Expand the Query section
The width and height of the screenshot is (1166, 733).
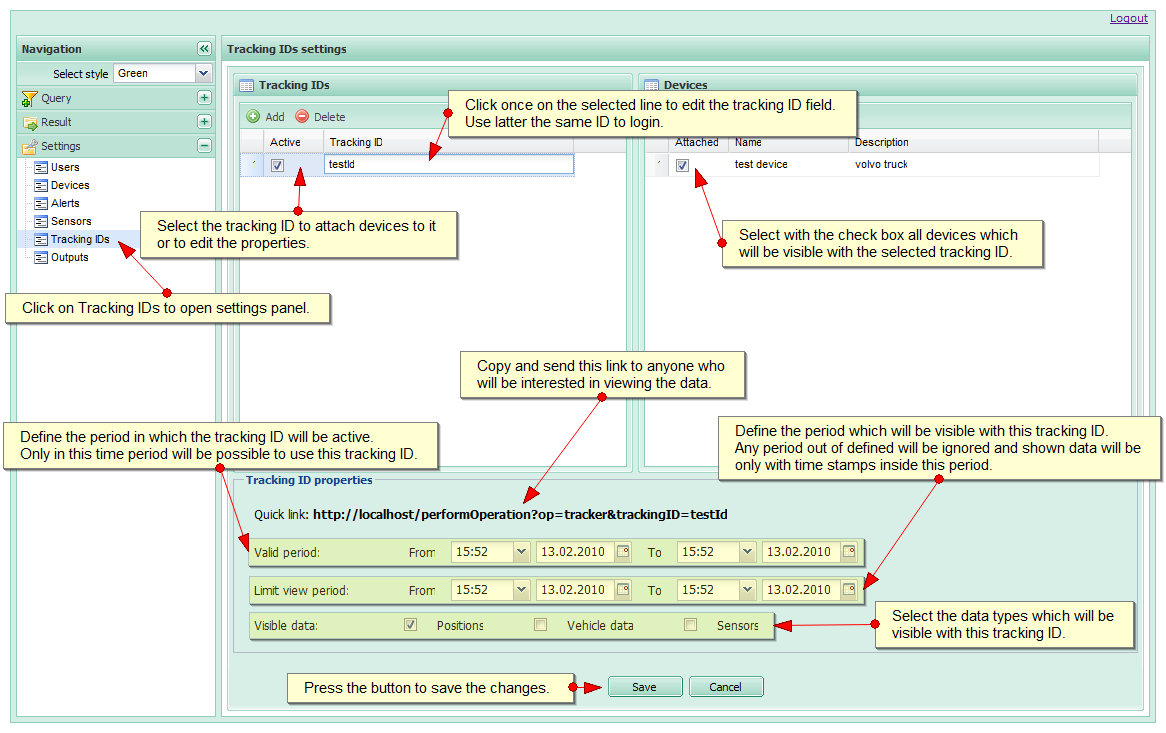coord(204,98)
